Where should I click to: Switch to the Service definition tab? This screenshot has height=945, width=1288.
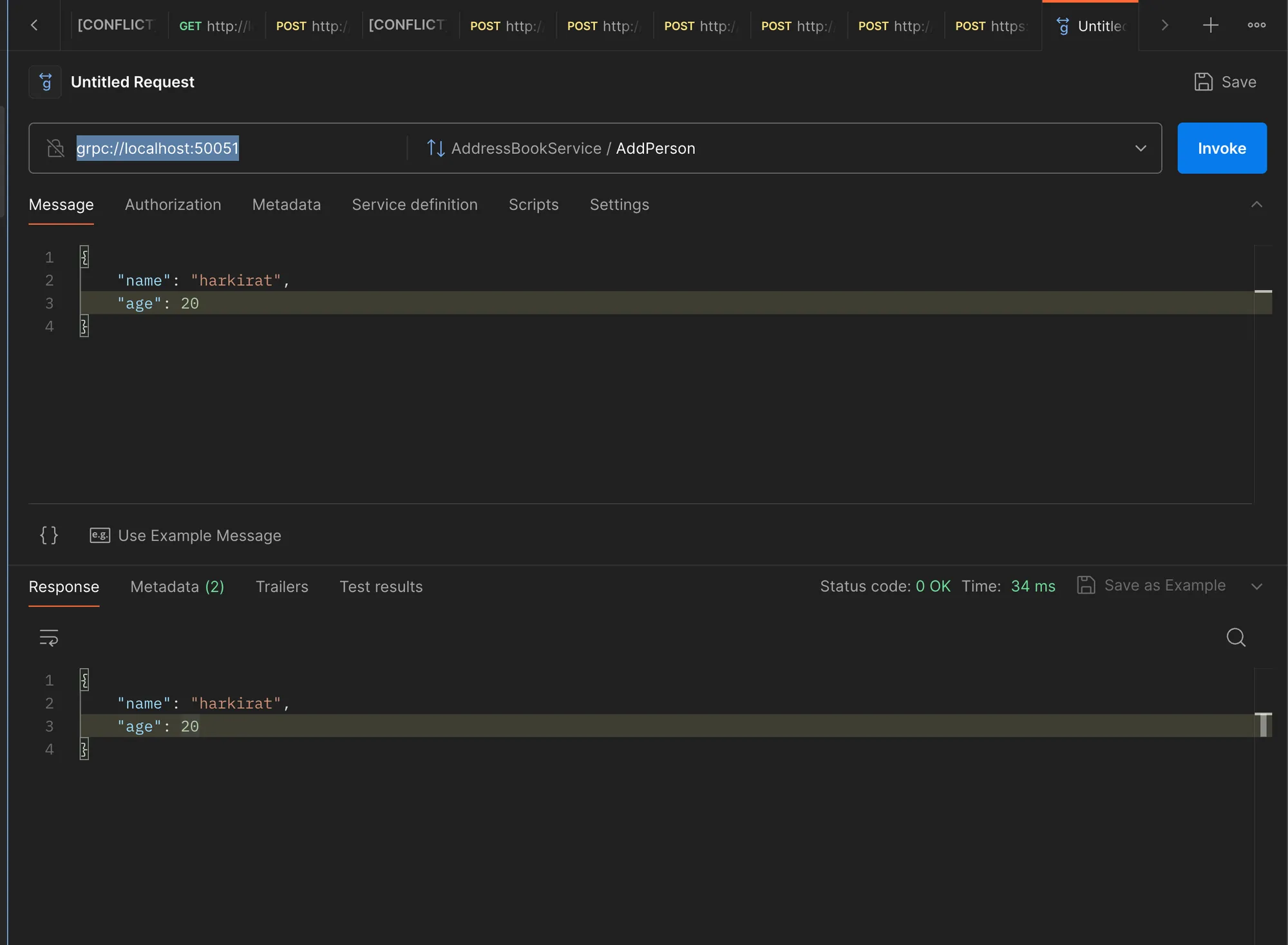415,205
